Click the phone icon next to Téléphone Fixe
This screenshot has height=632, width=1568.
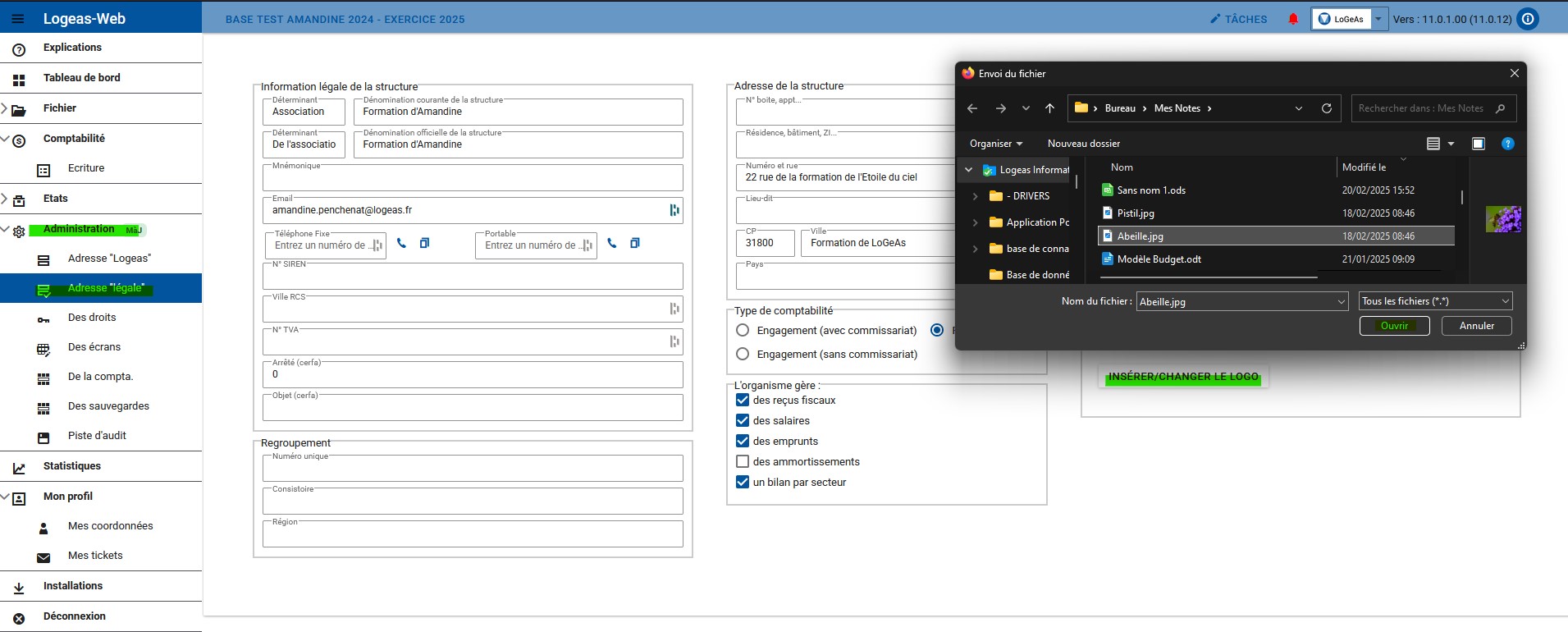pos(401,243)
